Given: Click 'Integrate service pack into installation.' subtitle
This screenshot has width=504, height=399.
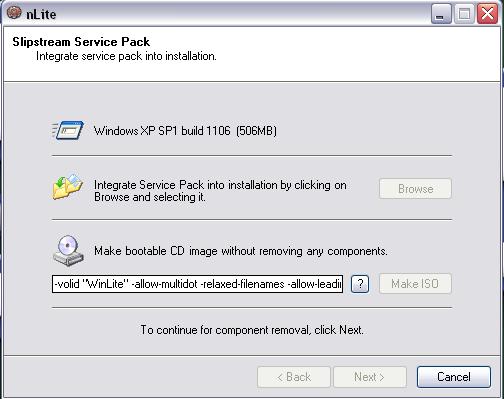Looking at the screenshot, I should pyautogui.click(x=126, y=56).
